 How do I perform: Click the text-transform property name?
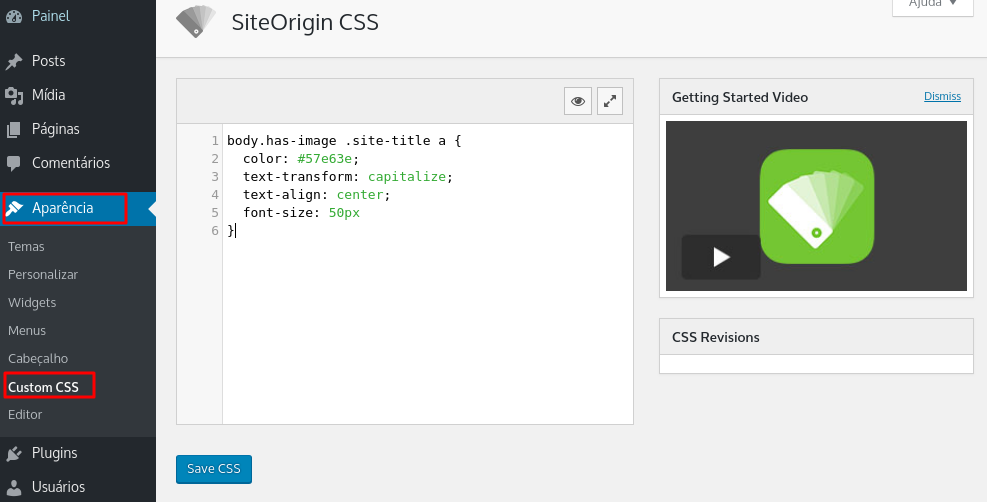298,177
